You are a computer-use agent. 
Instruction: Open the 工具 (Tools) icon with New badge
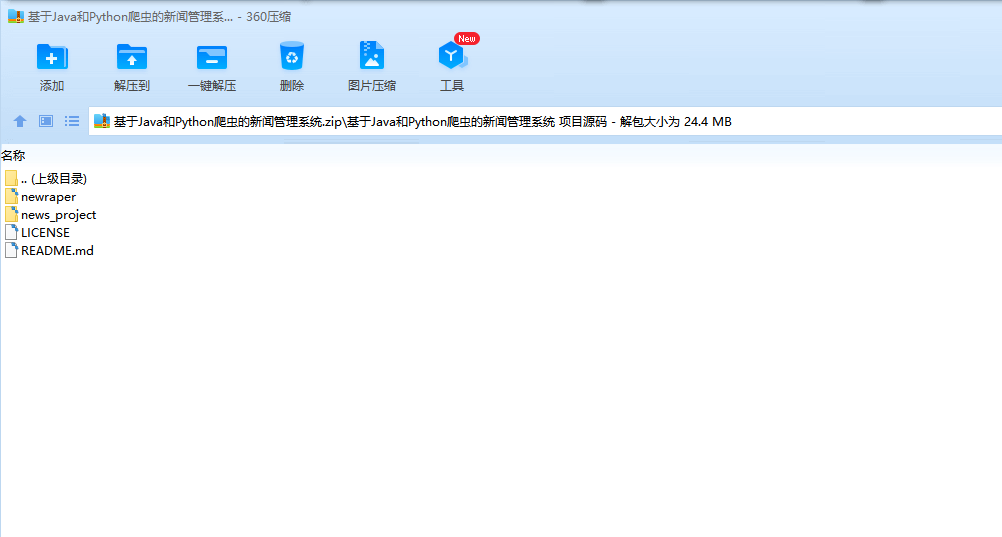coord(452,56)
